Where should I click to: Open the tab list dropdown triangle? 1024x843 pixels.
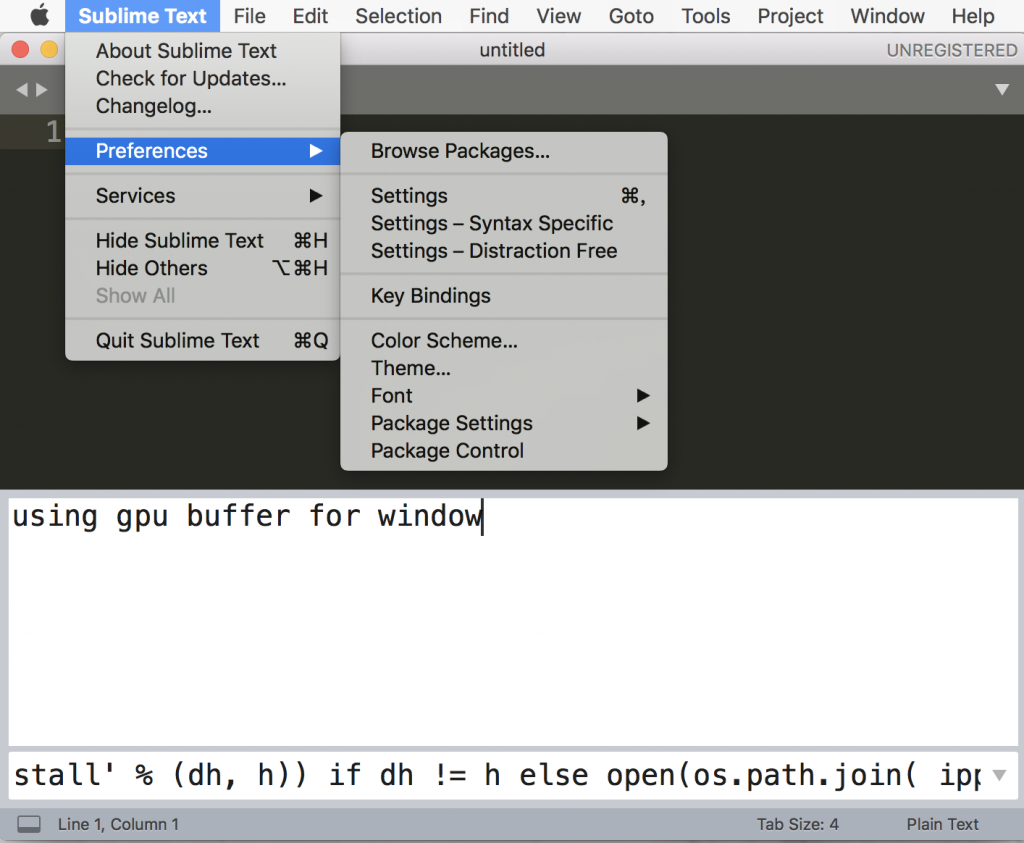tap(1002, 89)
